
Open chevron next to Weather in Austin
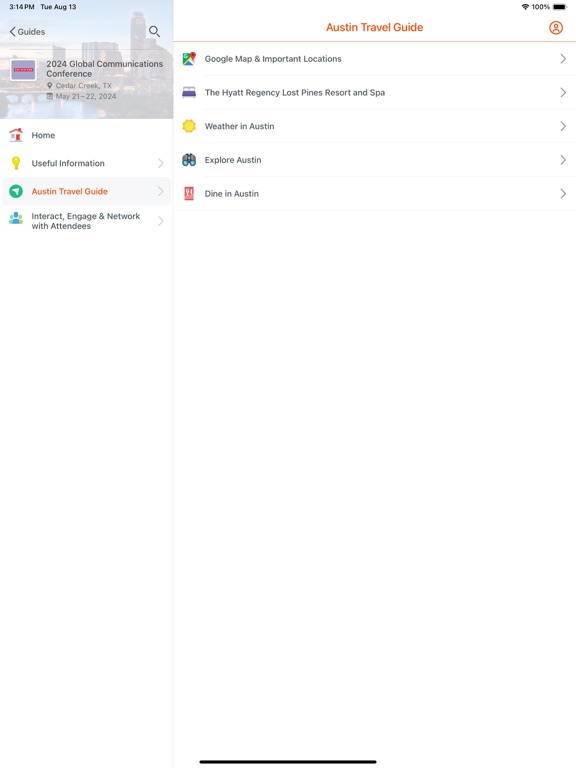(x=563, y=126)
